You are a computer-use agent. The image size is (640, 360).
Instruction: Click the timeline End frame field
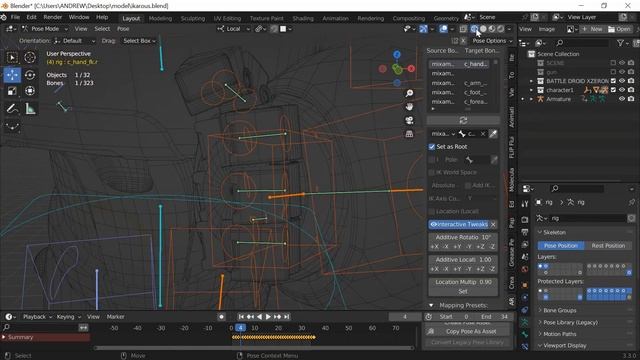tap(494, 317)
